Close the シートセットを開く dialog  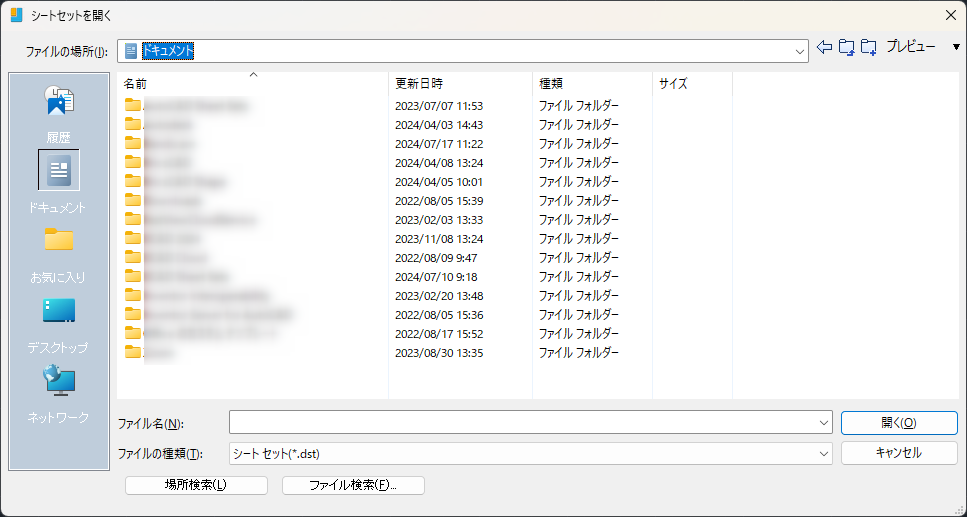point(951,15)
